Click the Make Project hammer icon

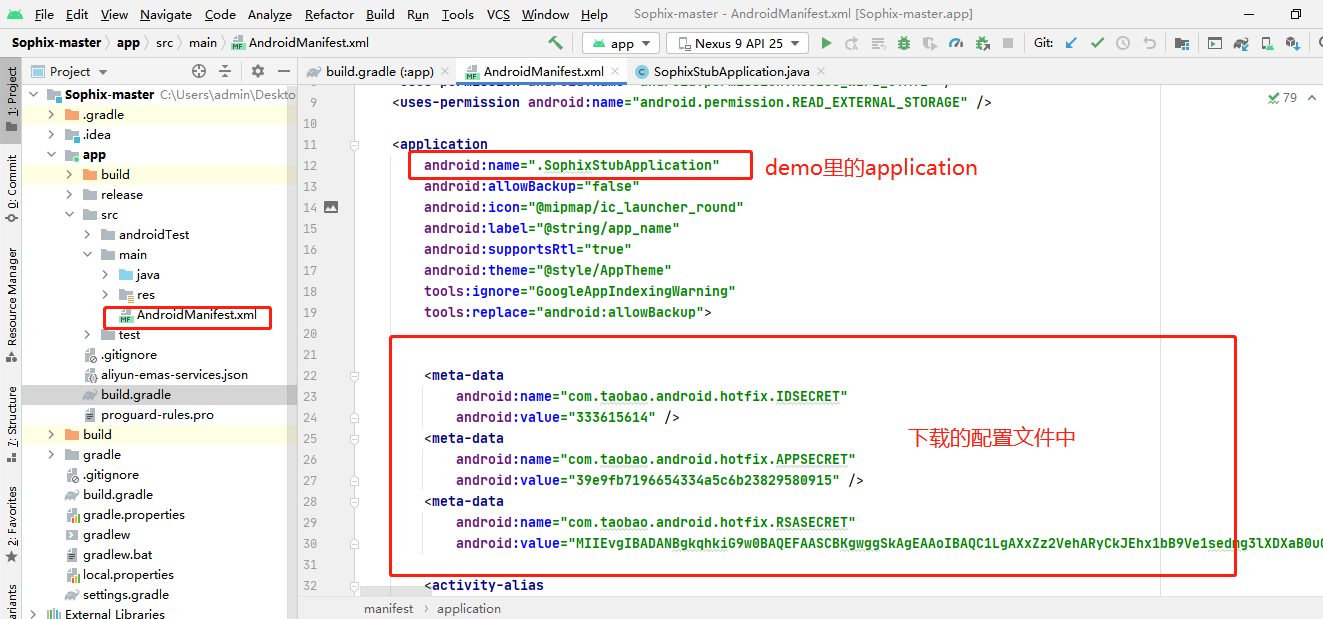pyautogui.click(x=556, y=43)
